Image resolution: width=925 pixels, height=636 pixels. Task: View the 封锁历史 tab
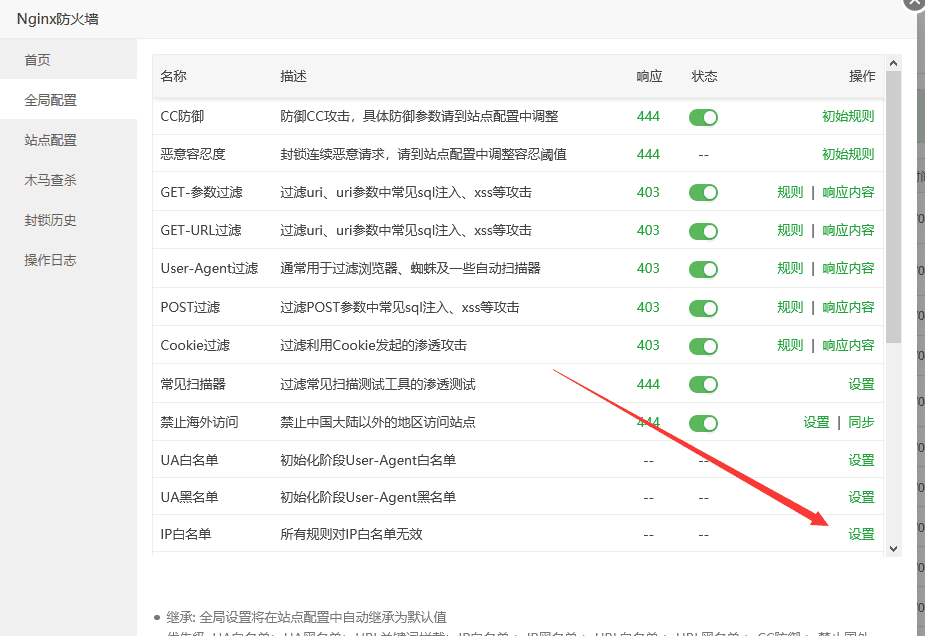coord(68,220)
